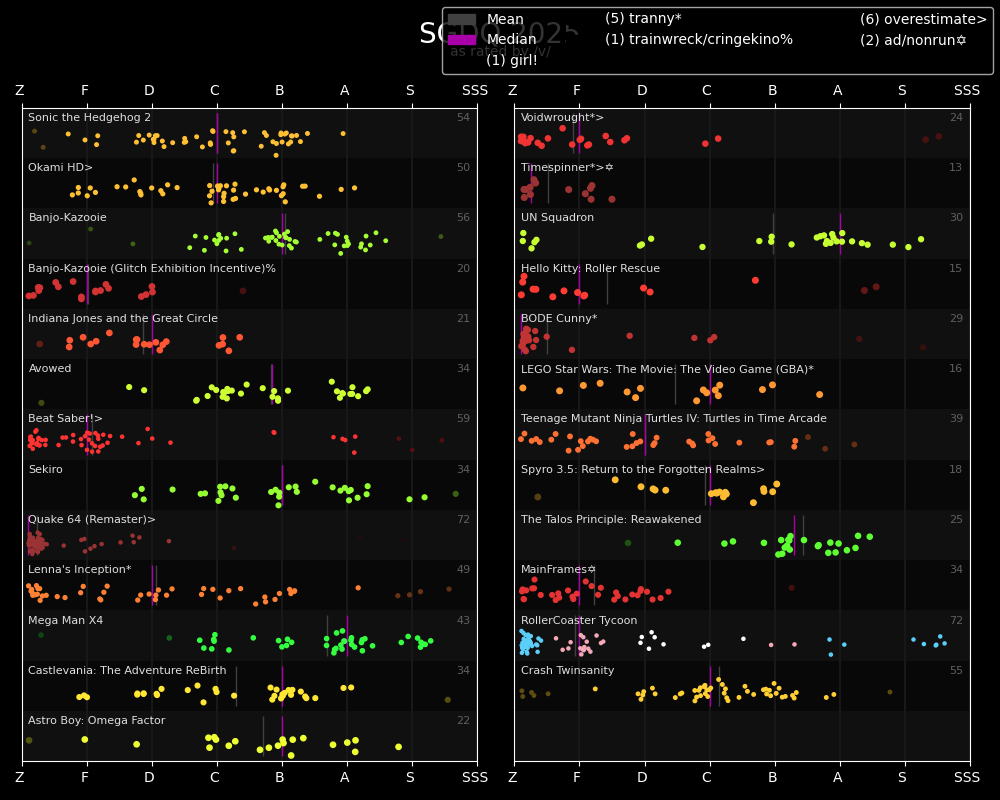Click "The Talos Principle: Reawakened" title

(611, 519)
